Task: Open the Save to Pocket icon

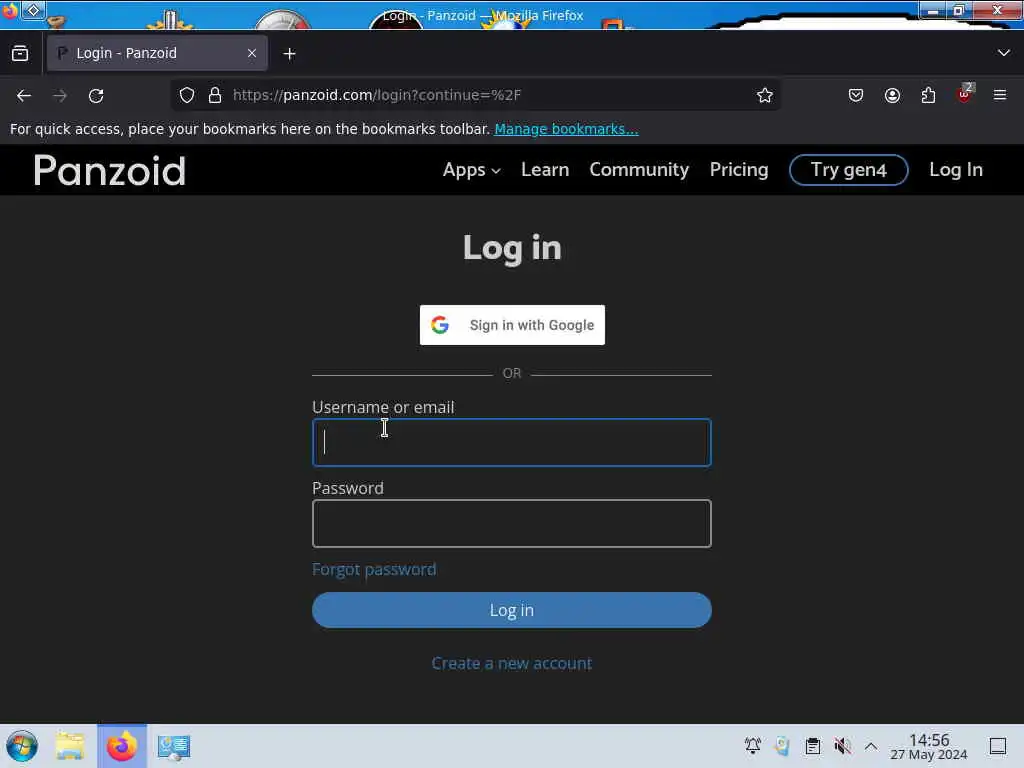Action: click(x=856, y=95)
